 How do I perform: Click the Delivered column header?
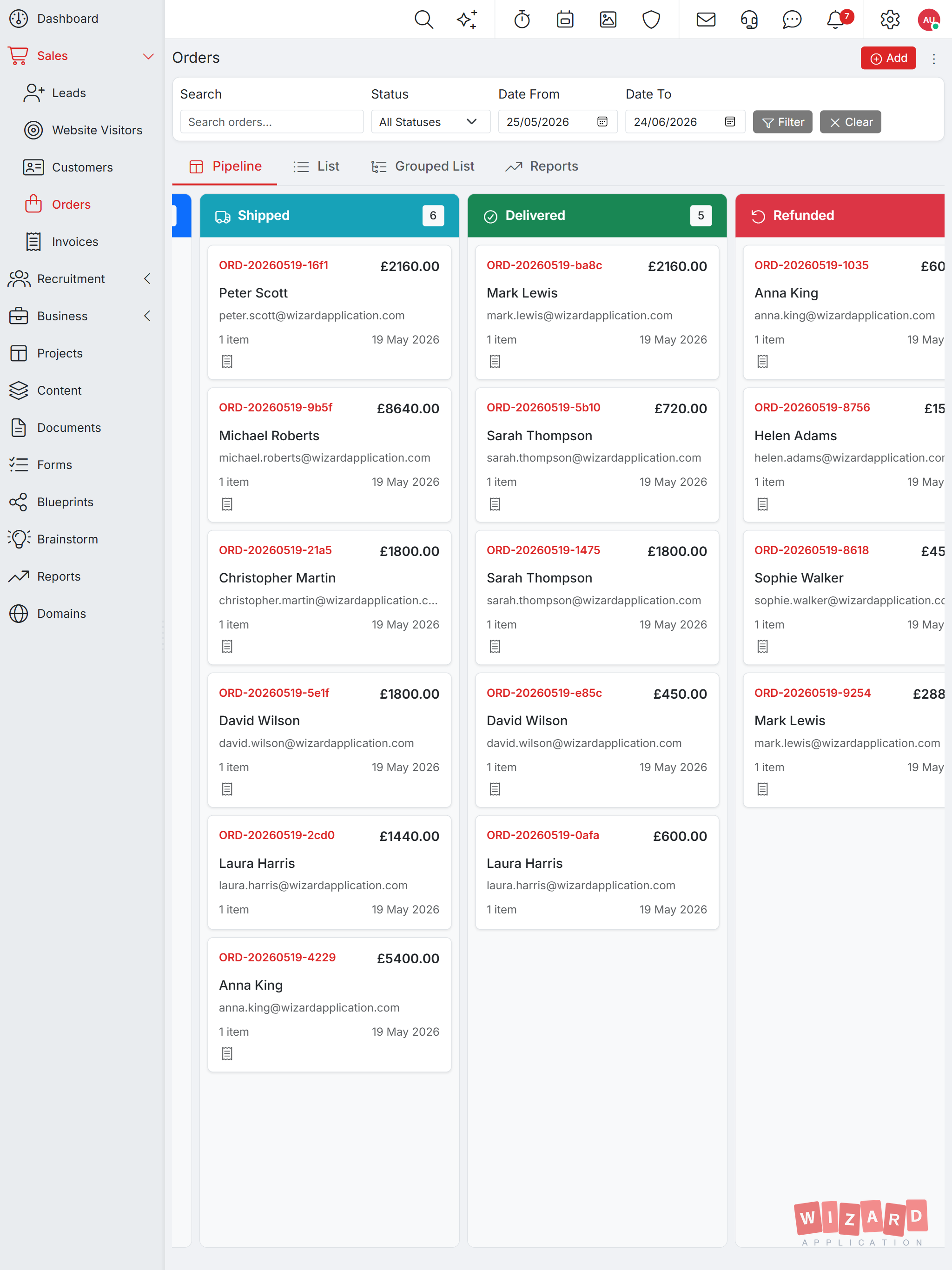click(597, 216)
